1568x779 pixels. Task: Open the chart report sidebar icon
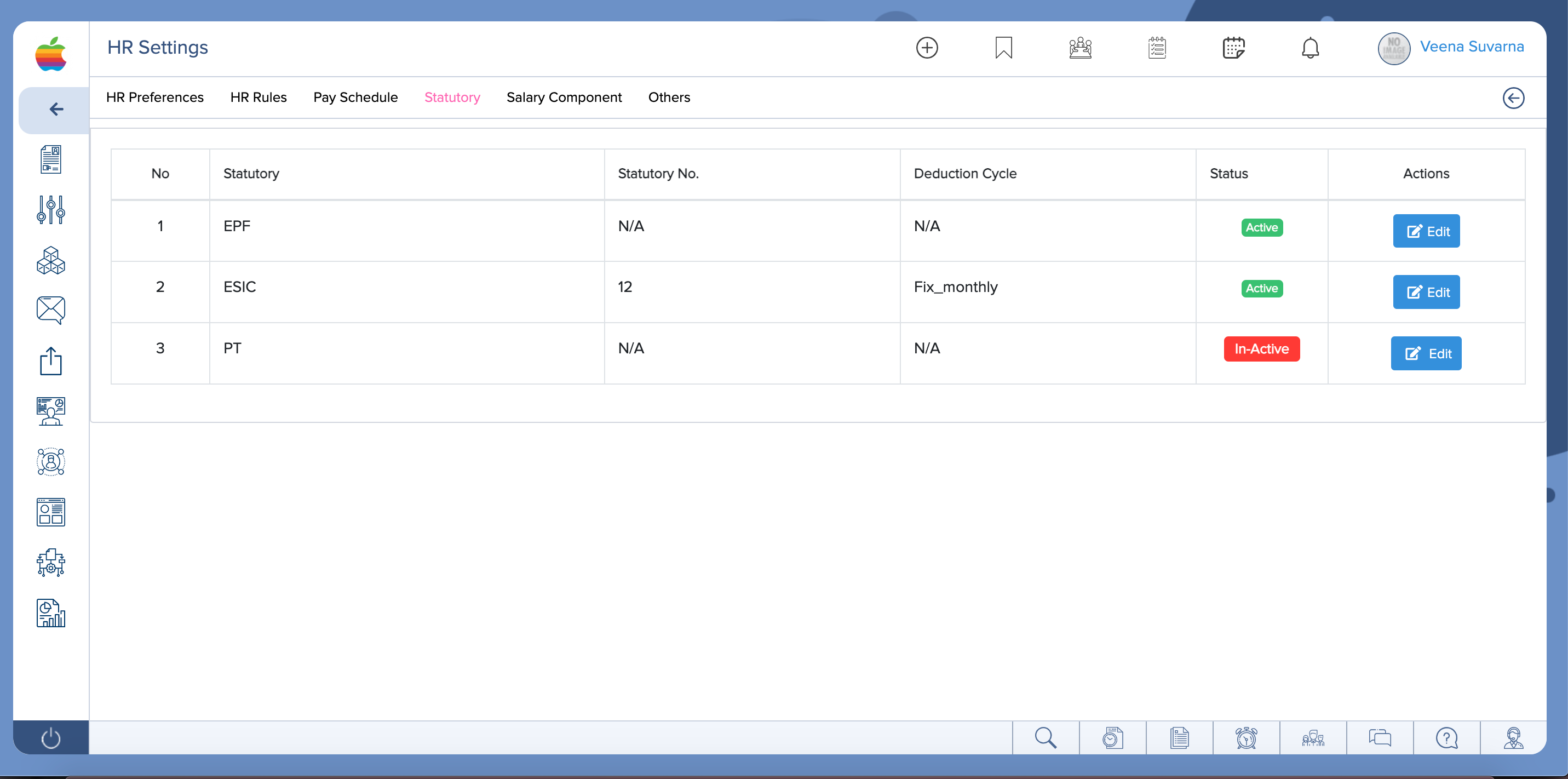(50, 614)
